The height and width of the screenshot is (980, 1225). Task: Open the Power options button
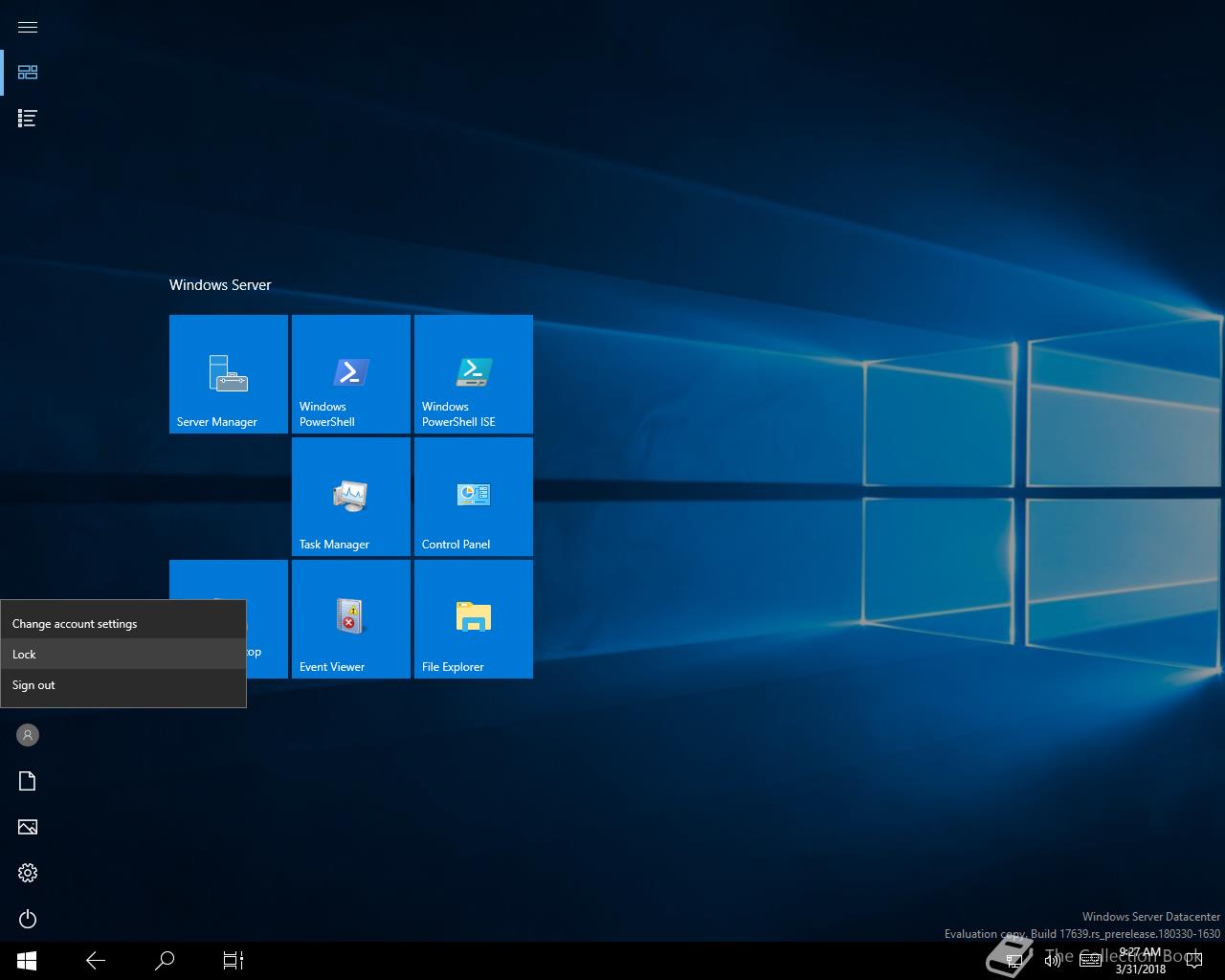(28, 919)
